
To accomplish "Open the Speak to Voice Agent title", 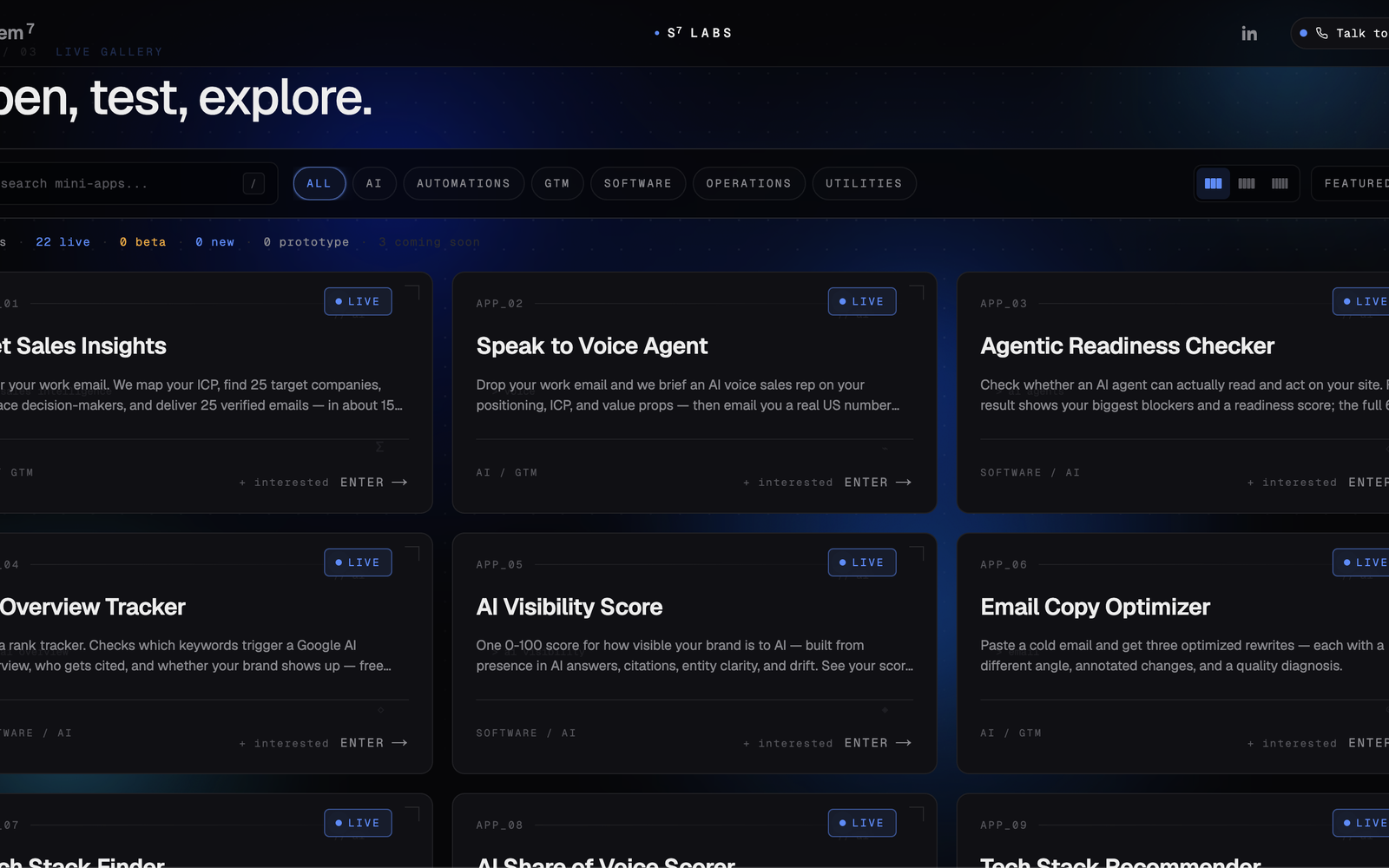I will pyautogui.click(x=592, y=346).
